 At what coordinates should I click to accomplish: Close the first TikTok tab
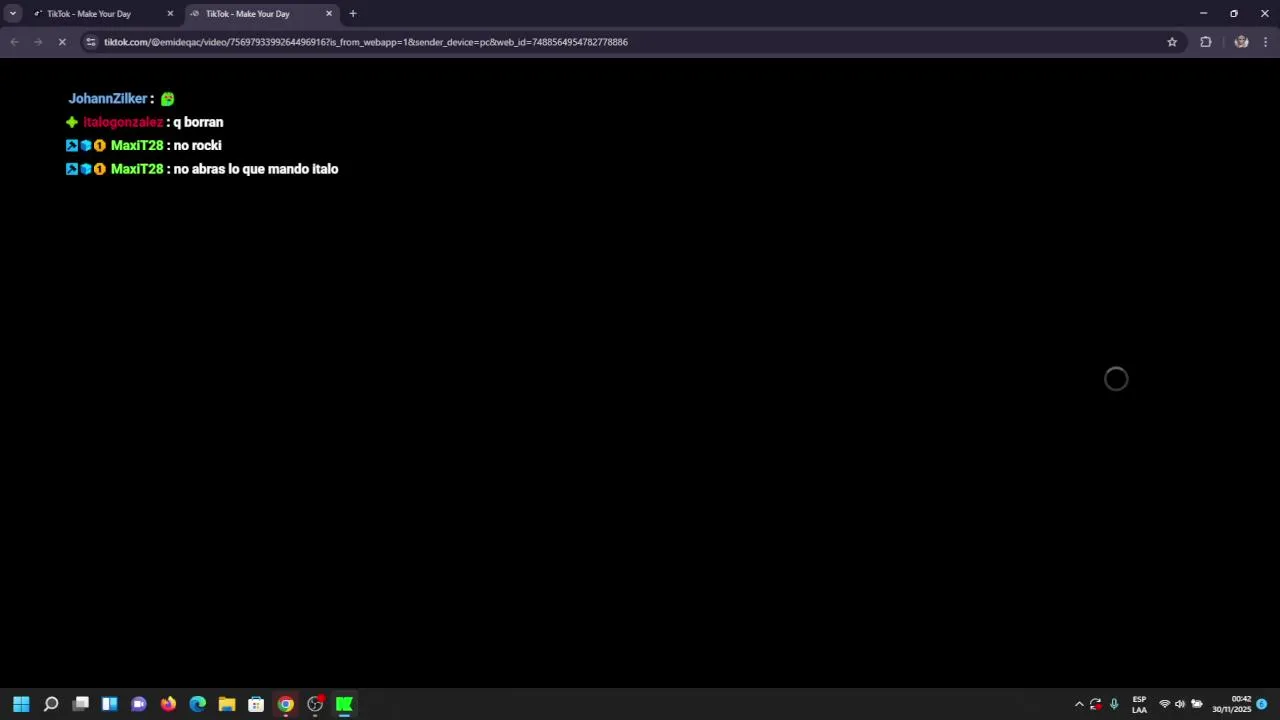170,14
